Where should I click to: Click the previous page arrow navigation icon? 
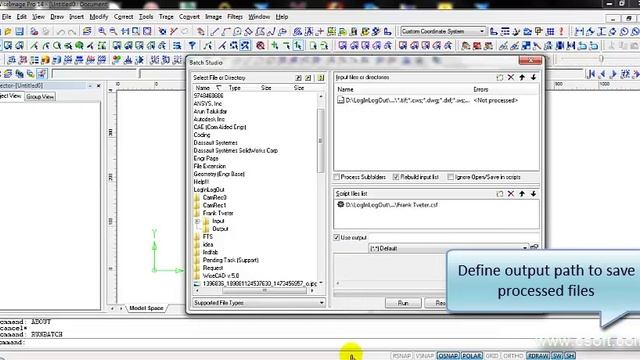[x=602, y=74]
